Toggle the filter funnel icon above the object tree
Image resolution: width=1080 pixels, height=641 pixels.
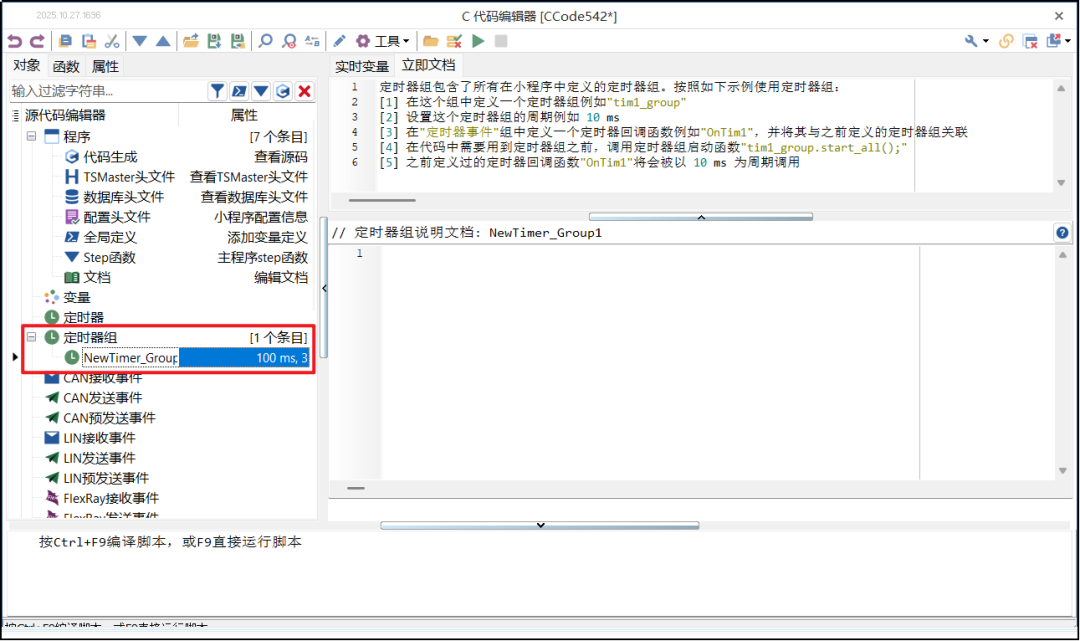point(218,90)
